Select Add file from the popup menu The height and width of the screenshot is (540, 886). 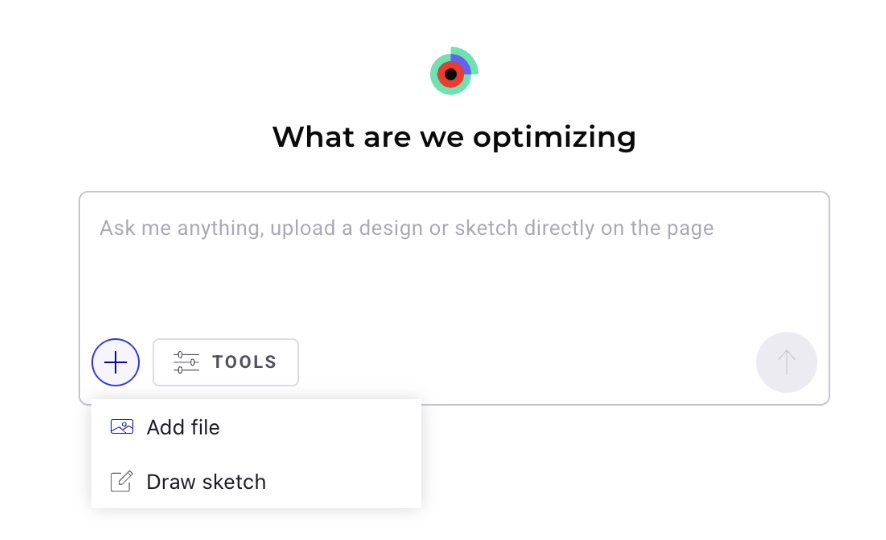256,427
